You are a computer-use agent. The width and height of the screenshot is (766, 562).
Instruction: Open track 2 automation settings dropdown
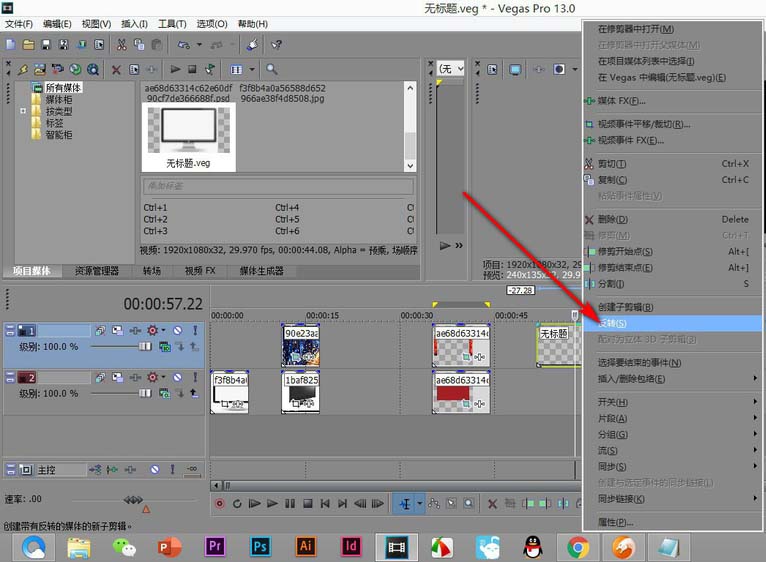[x=163, y=377]
